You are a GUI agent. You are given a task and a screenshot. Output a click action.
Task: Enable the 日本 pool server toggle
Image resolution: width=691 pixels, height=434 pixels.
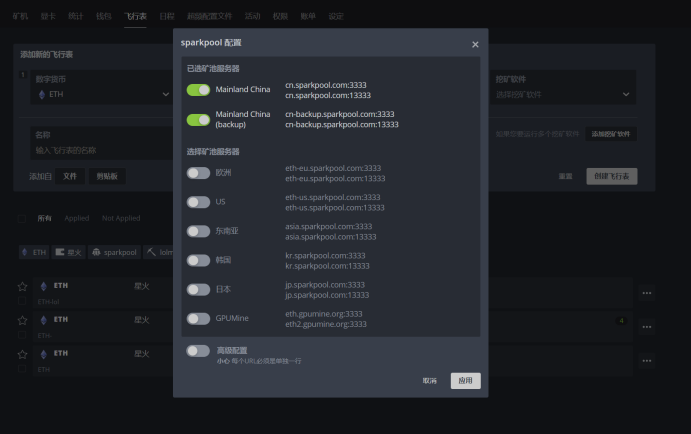tap(198, 289)
